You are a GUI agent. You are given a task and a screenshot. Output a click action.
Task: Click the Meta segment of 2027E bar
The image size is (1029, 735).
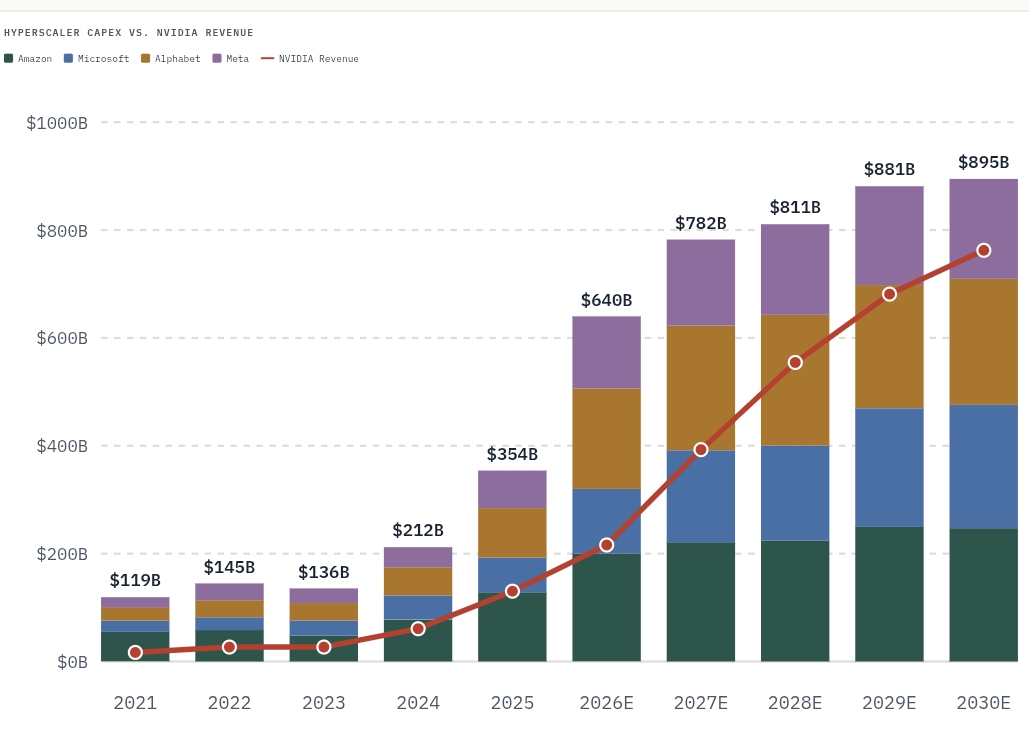[701, 282]
